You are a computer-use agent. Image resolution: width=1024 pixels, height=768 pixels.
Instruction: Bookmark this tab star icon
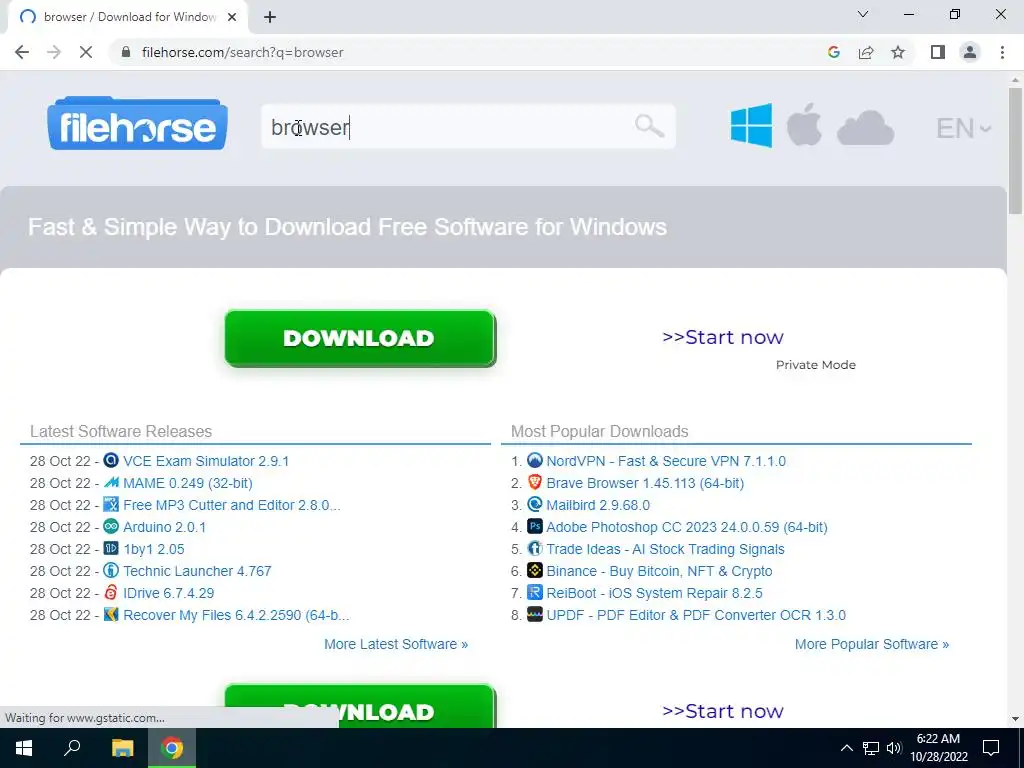[x=898, y=52]
